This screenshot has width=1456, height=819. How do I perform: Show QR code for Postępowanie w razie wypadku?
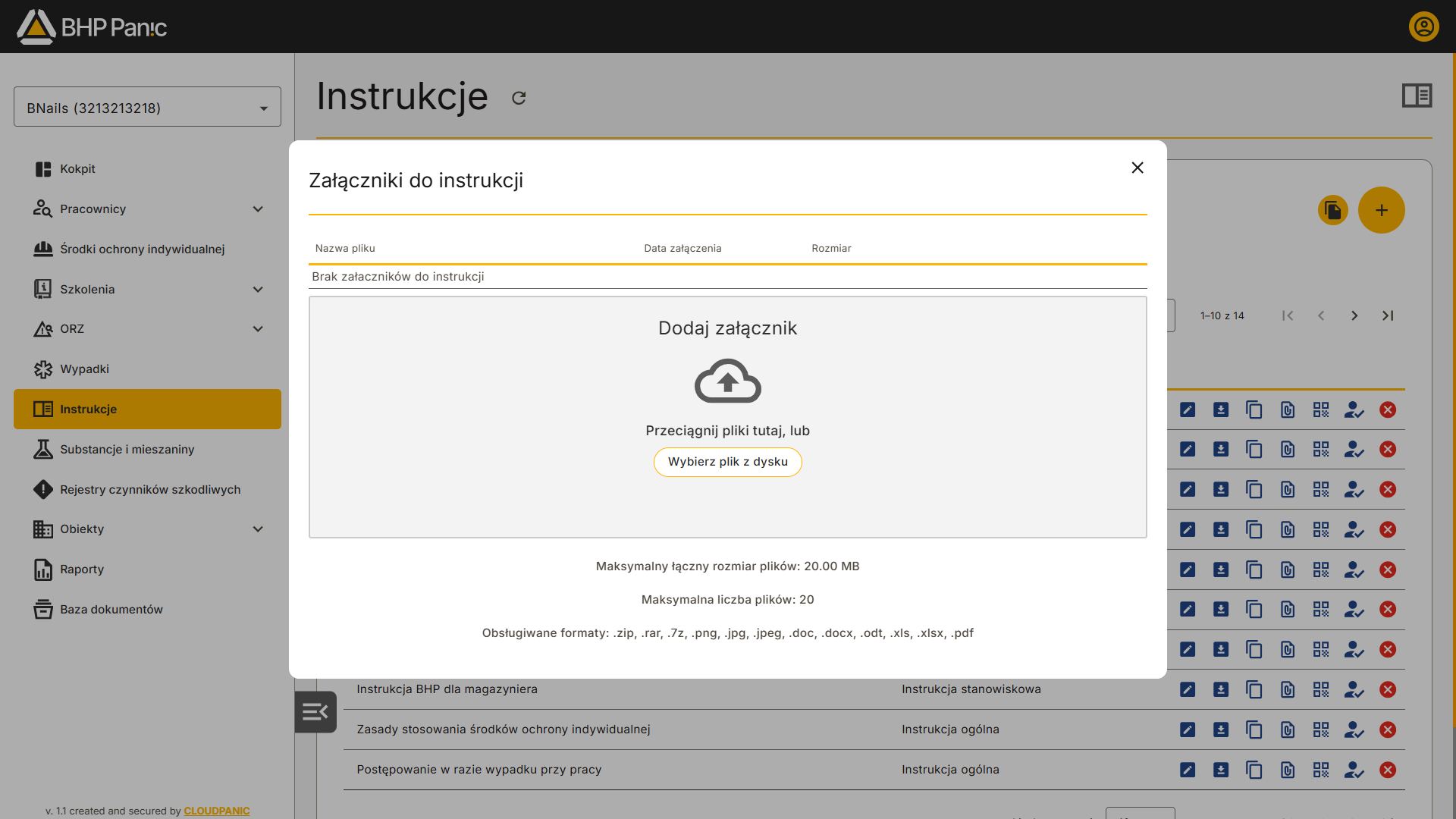pyautogui.click(x=1321, y=770)
